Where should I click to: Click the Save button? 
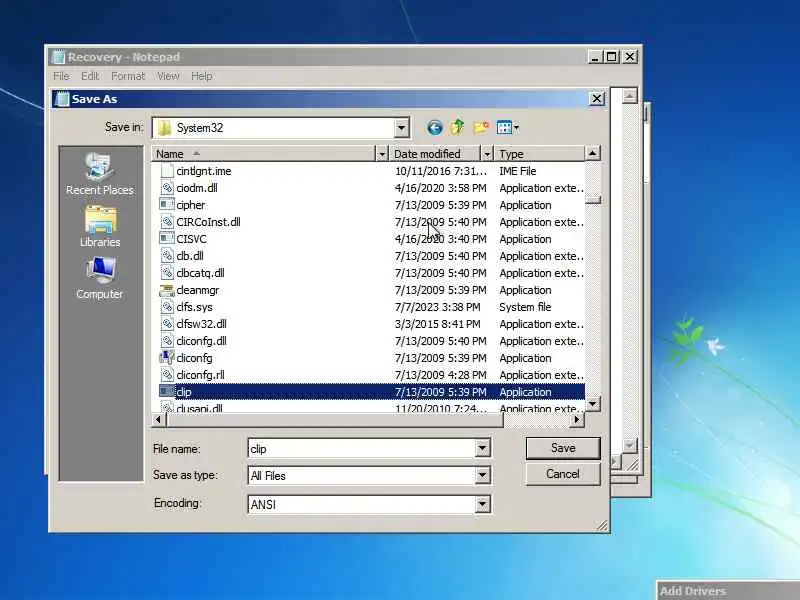click(563, 448)
